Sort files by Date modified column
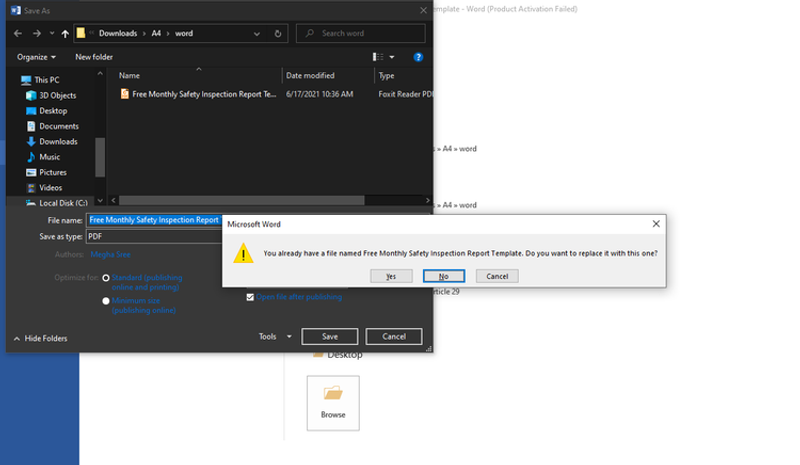Viewport: 800px width, 465px height. pyautogui.click(x=310, y=76)
